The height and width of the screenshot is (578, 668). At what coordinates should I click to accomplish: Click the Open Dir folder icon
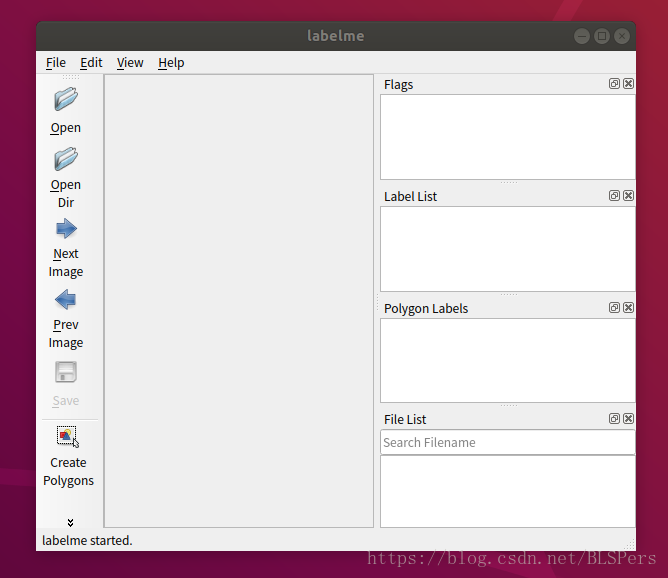click(66, 159)
